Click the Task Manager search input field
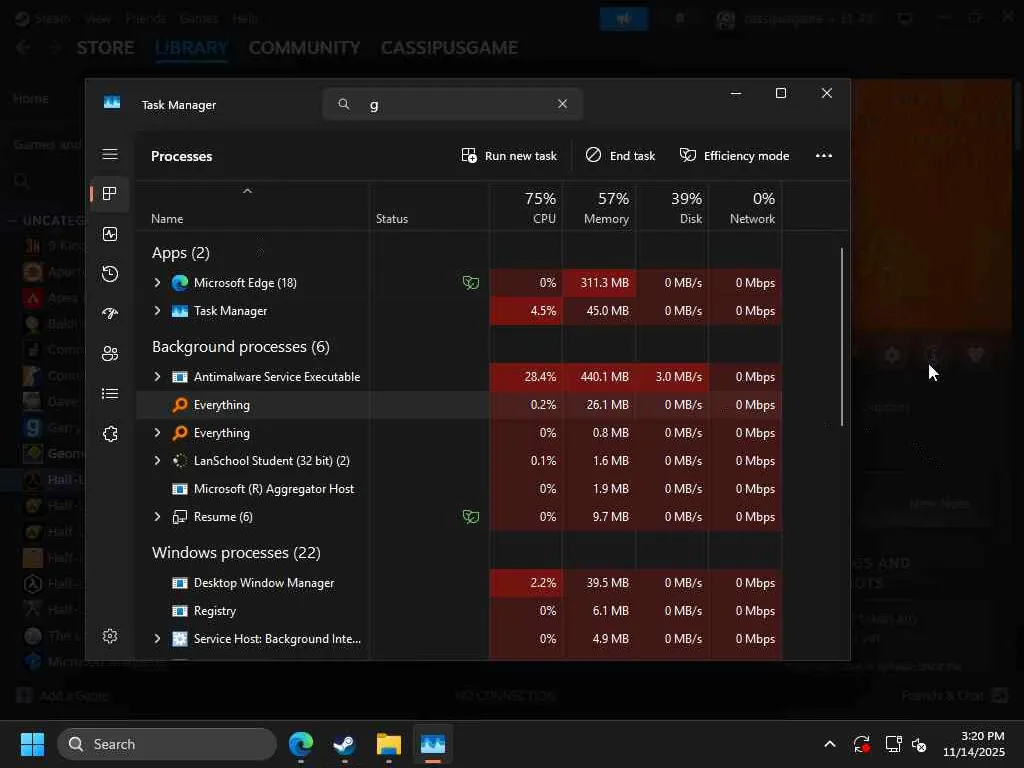 point(453,104)
